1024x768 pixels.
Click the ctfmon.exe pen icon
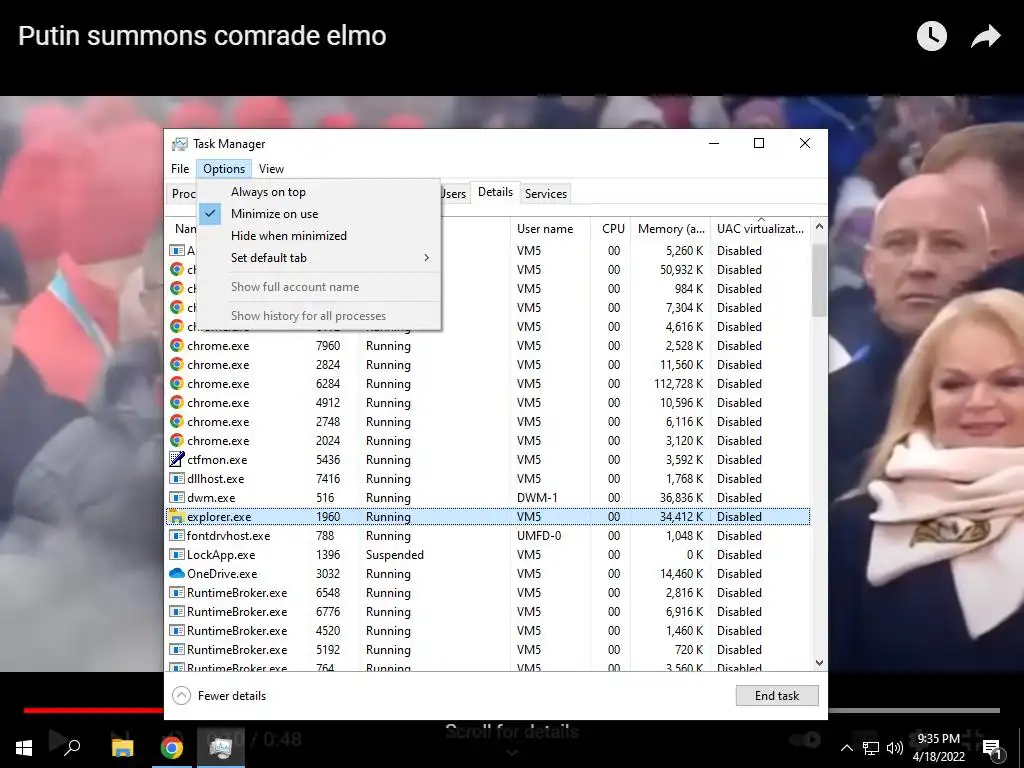[176, 459]
